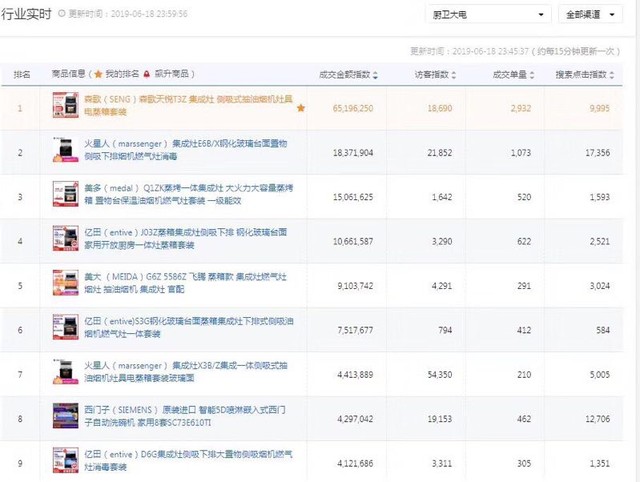
Task: Select value 10,661,587 in rank 4
Action: click(353, 242)
